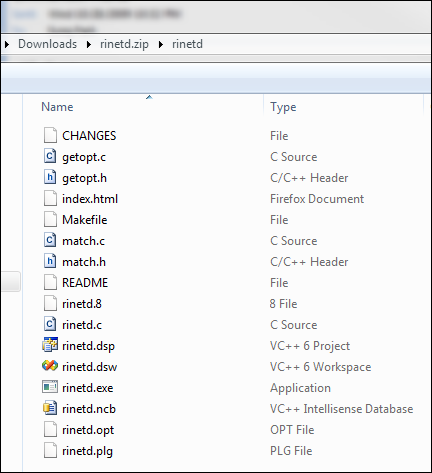Click the rinetd.c source file icon
432x473 pixels.
click(x=50, y=324)
